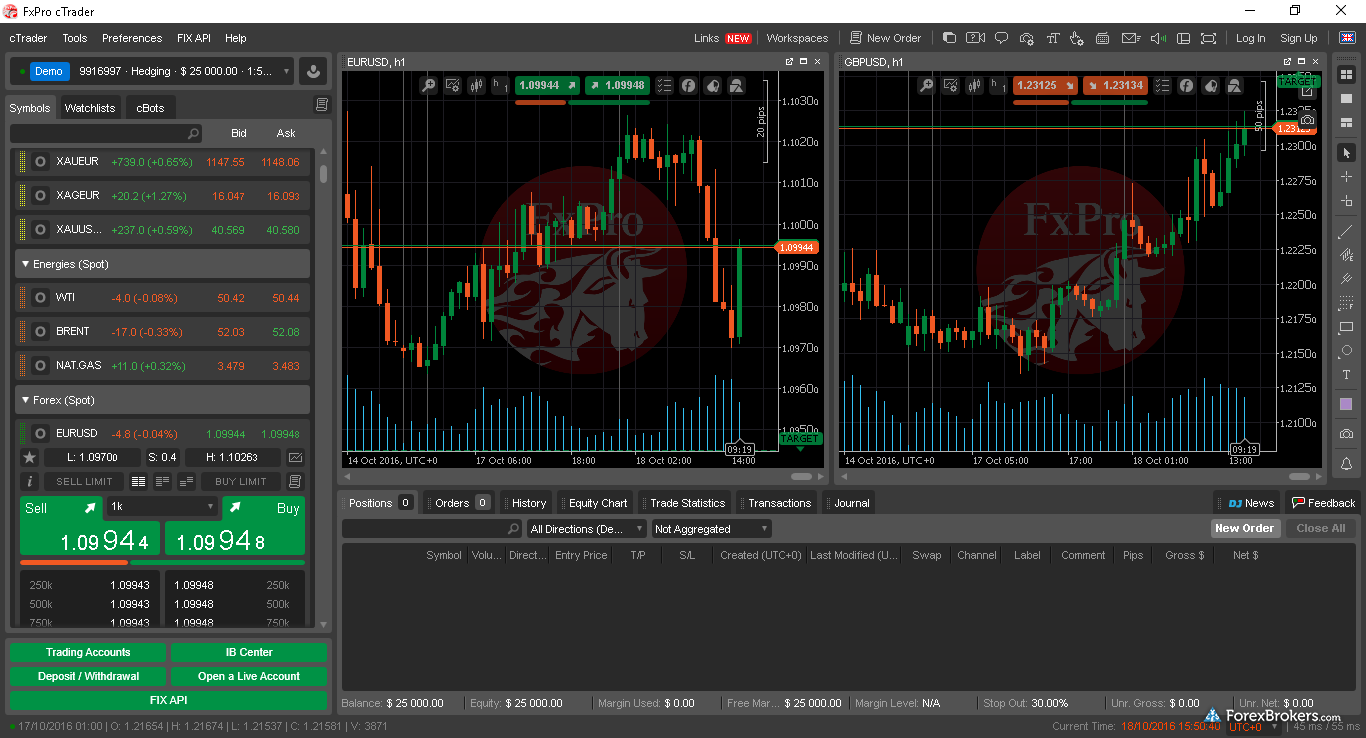Open zoom tool on EURUSD chart

(428, 86)
